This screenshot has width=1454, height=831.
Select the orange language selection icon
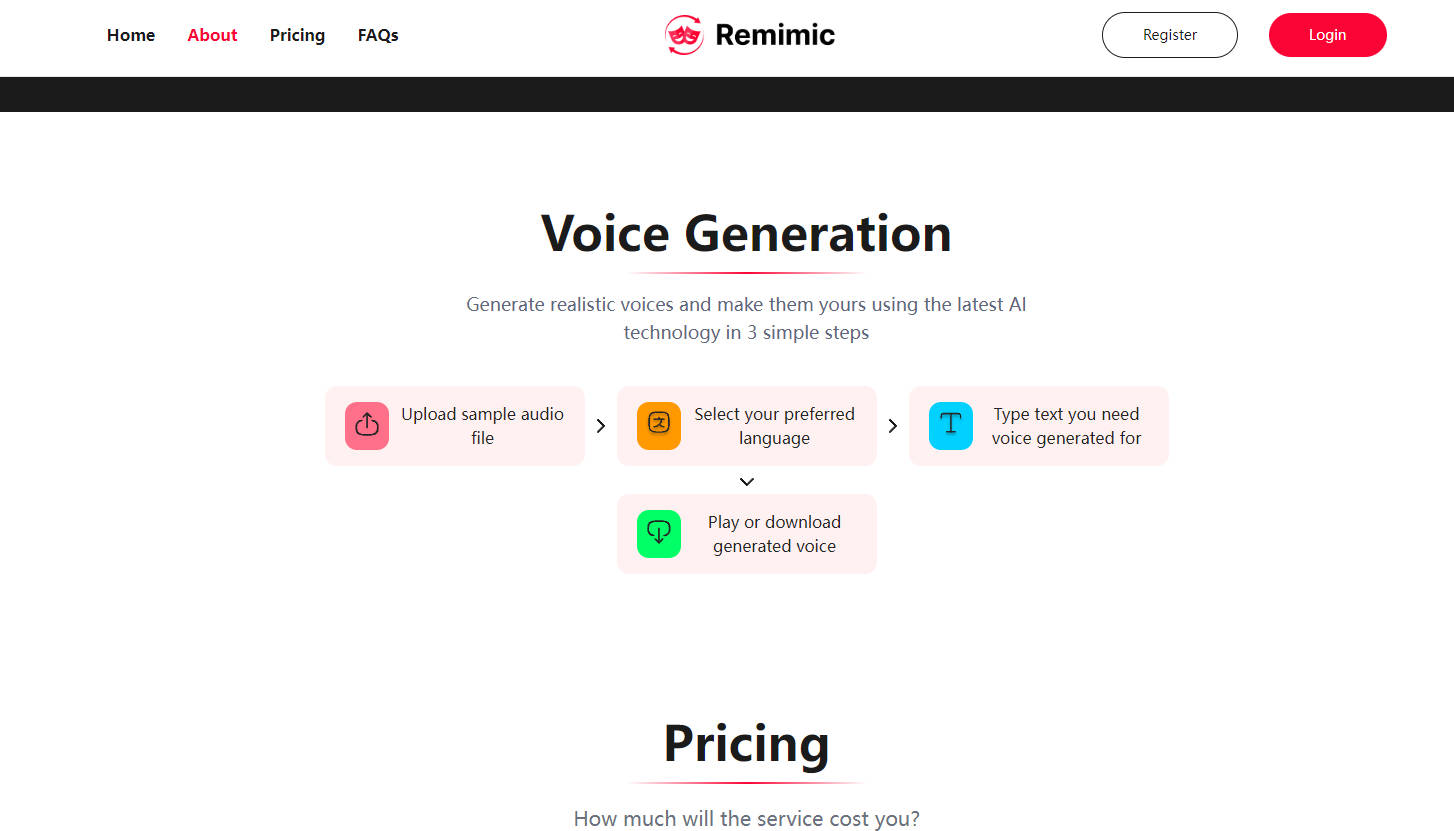(x=658, y=425)
